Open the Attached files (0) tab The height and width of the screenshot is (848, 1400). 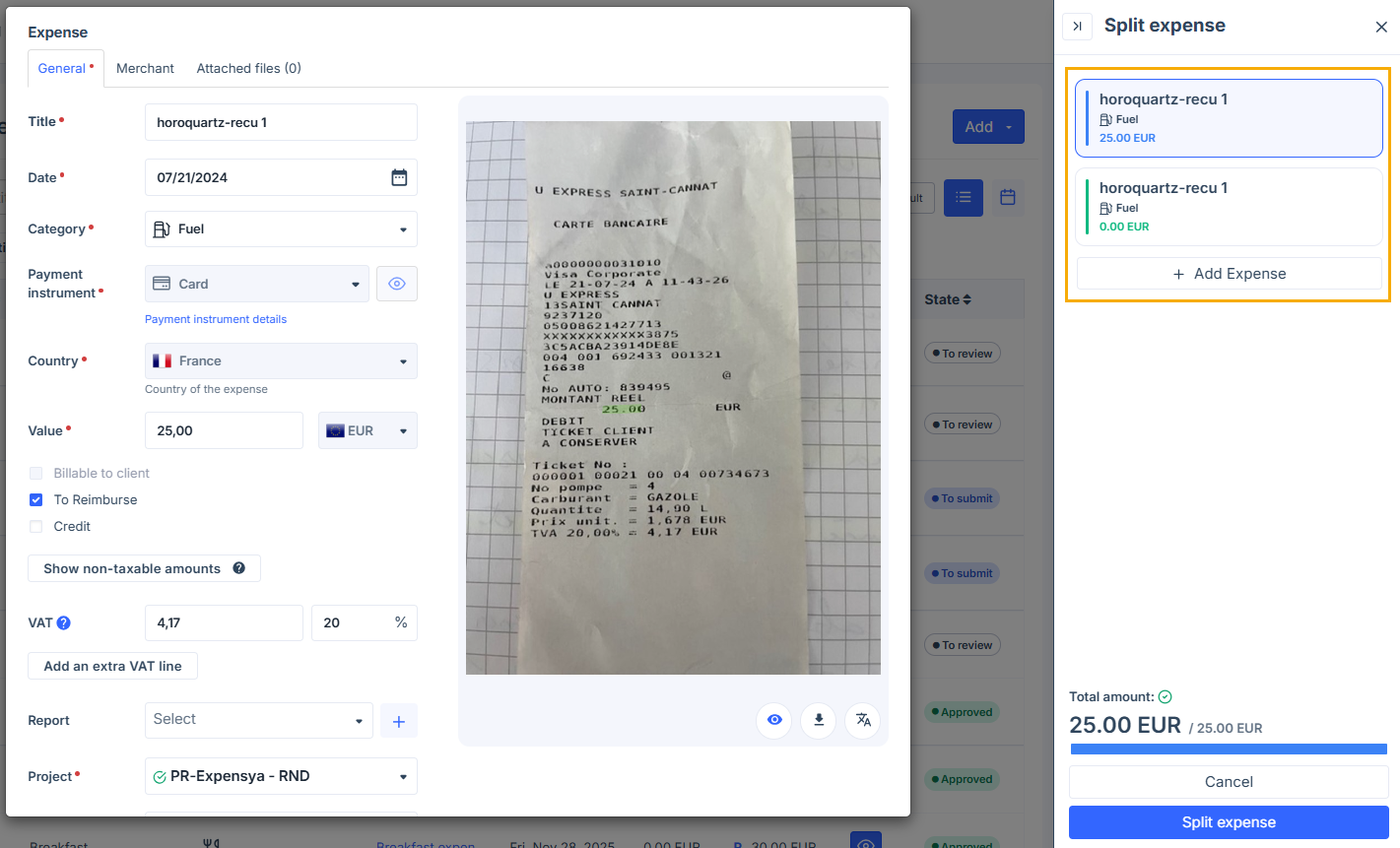(x=249, y=68)
